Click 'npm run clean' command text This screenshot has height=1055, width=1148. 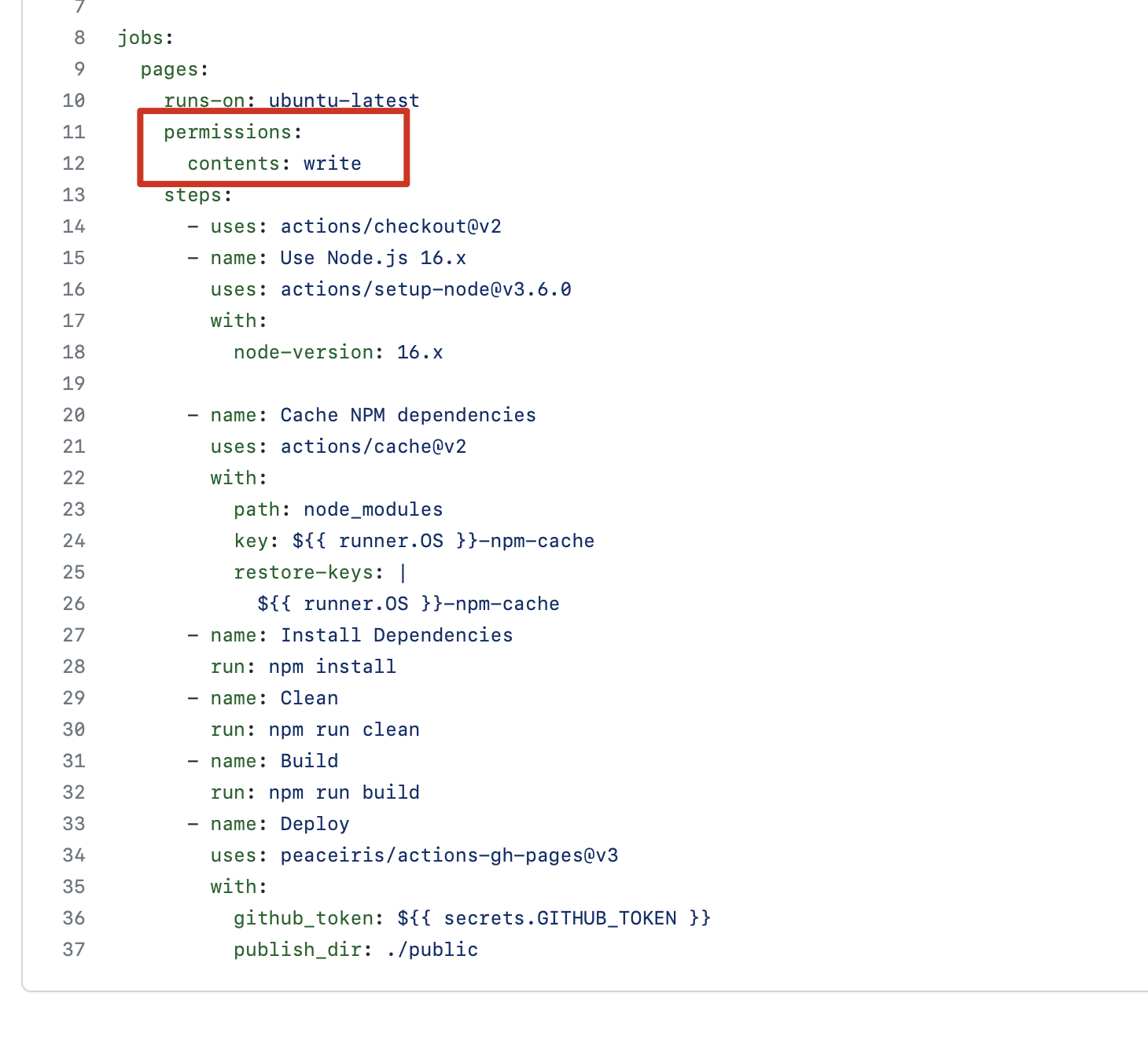[x=344, y=730]
